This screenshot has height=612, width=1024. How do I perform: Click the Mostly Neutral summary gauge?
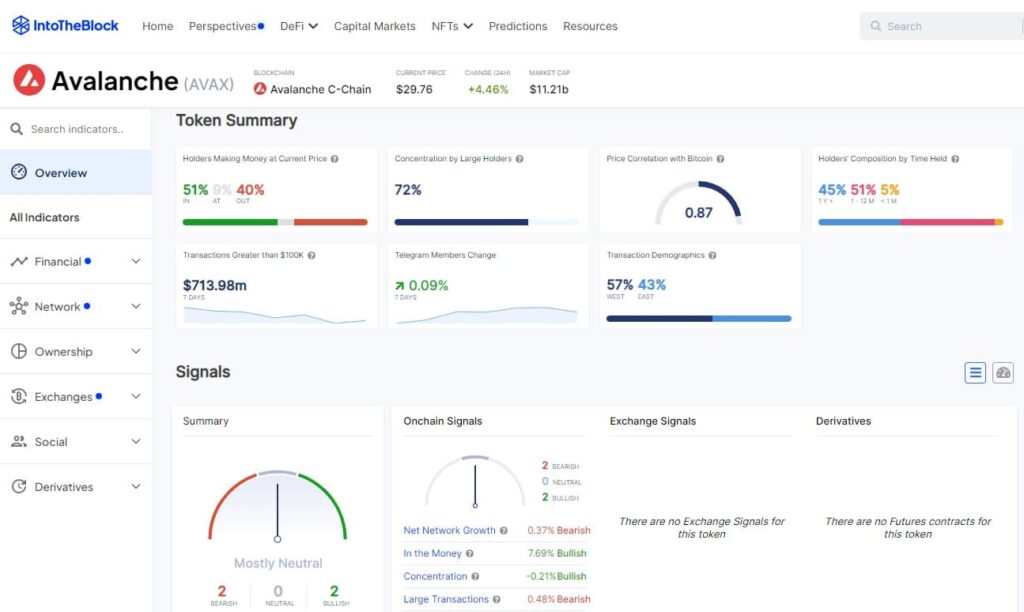coord(278,506)
